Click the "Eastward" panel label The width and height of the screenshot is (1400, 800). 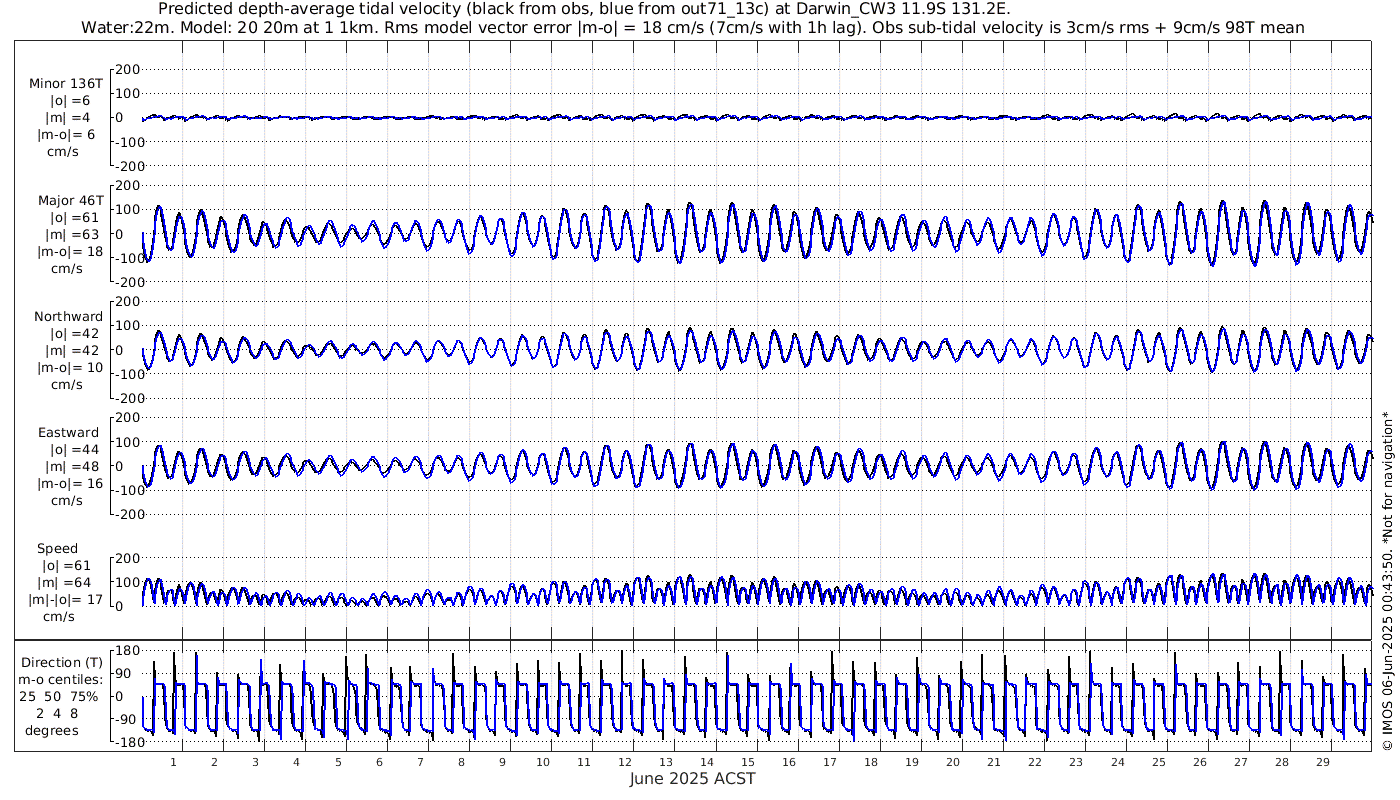pos(68,432)
